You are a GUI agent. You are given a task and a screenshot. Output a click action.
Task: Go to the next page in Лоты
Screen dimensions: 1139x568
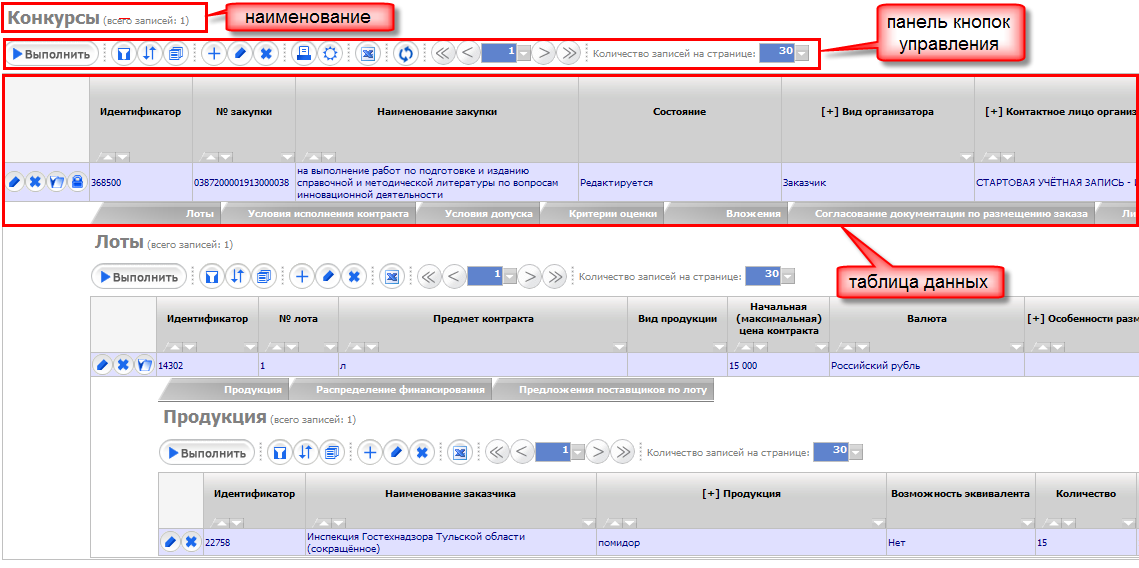(530, 276)
